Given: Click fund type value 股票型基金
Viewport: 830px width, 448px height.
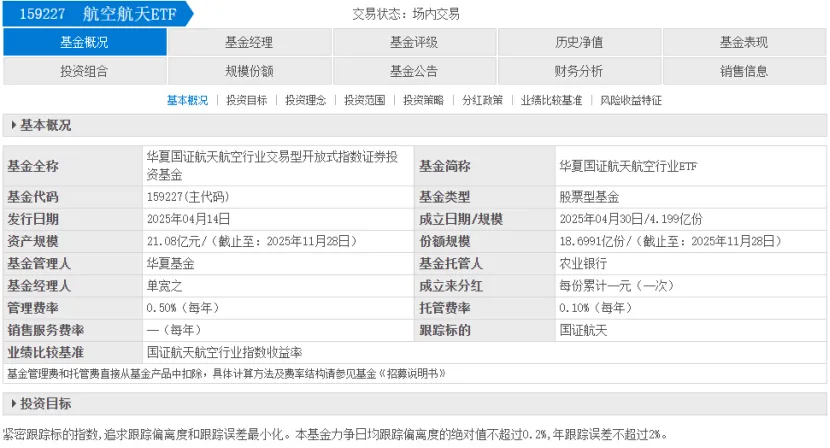Looking at the screenshot, I should point(589,197).
